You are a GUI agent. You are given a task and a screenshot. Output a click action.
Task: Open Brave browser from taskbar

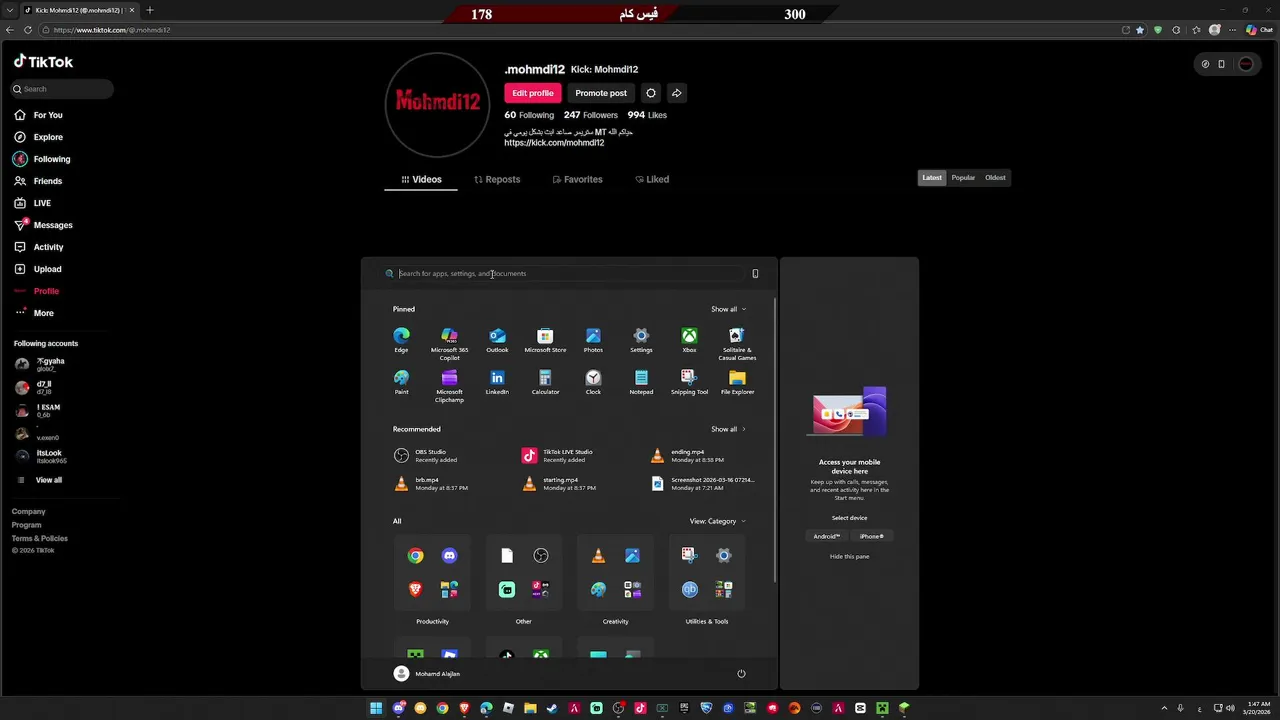tap(464, 708)
